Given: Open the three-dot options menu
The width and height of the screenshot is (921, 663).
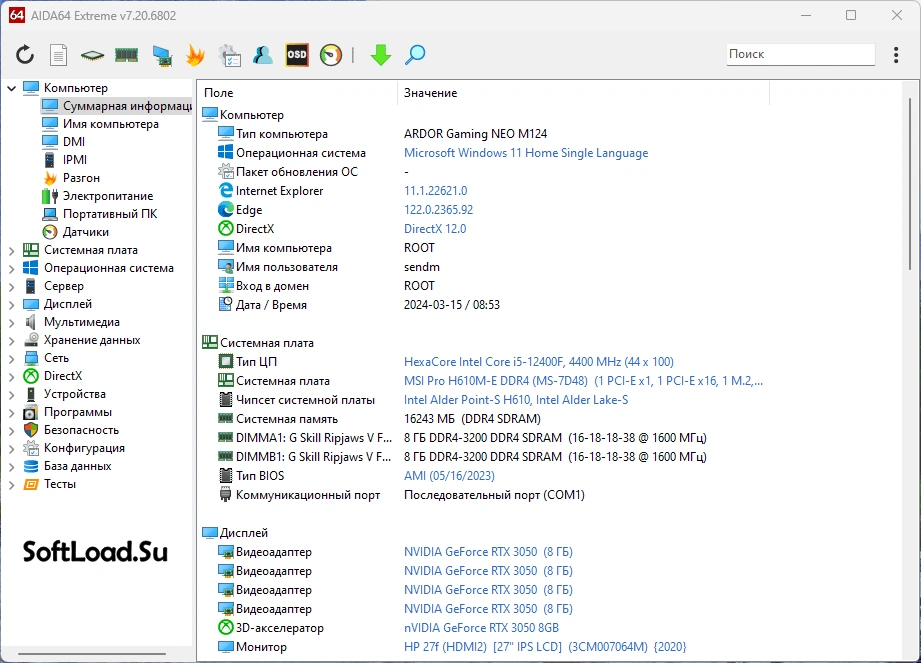Looking at the screenshot, I should pos(896,55).
